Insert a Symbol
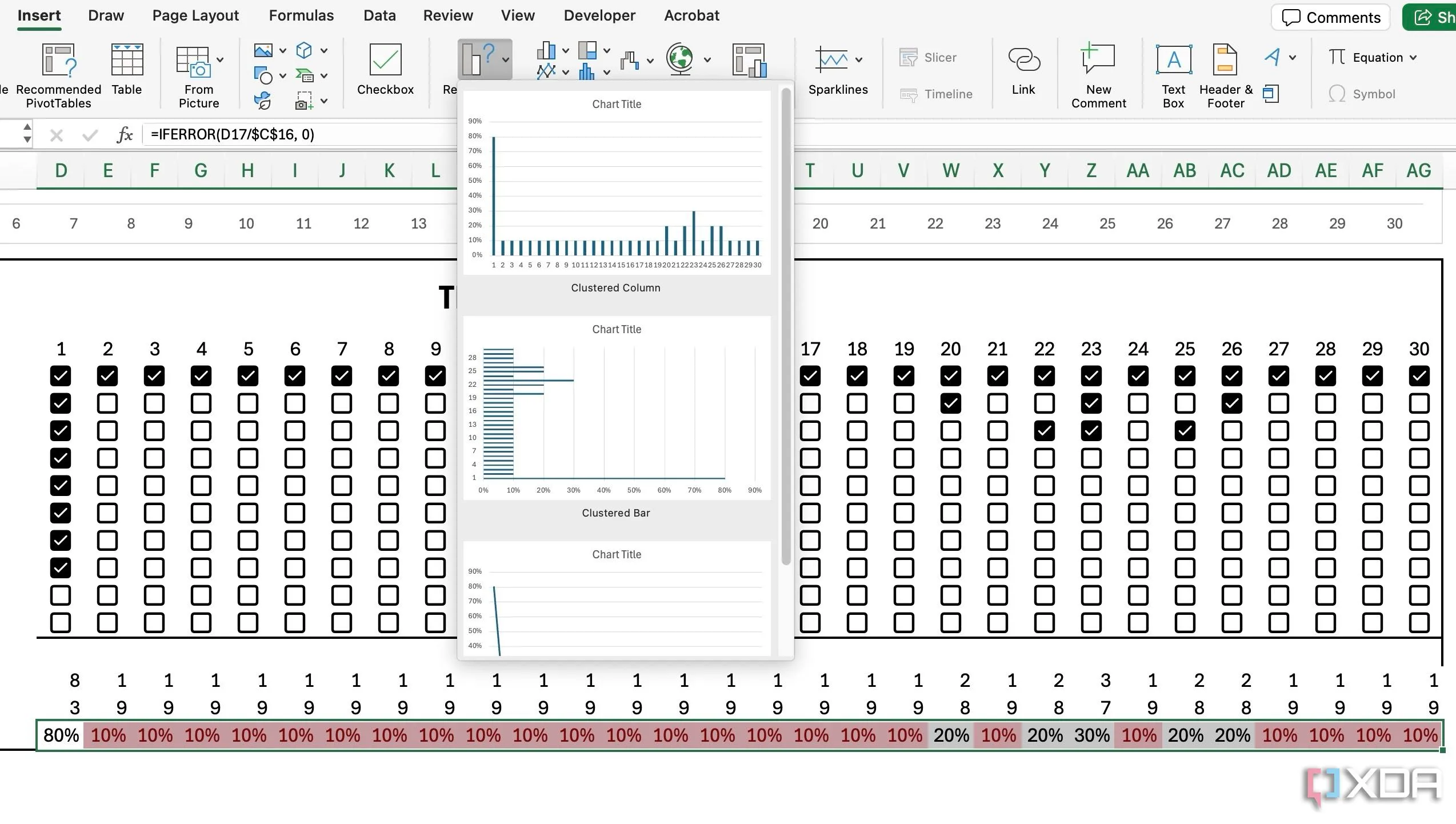Viewport: 1456px width, 824px height. [1362, 94]
